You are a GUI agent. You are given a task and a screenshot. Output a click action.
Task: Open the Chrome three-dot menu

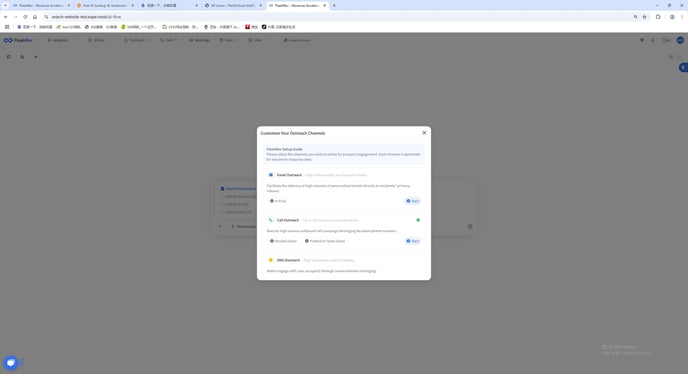[x=682, y=17]
